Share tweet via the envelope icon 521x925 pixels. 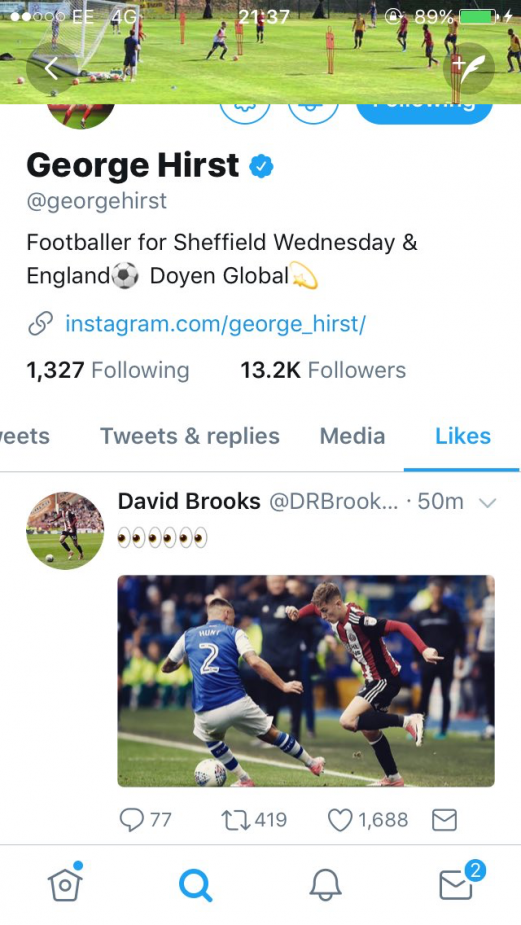coord(444,819)
